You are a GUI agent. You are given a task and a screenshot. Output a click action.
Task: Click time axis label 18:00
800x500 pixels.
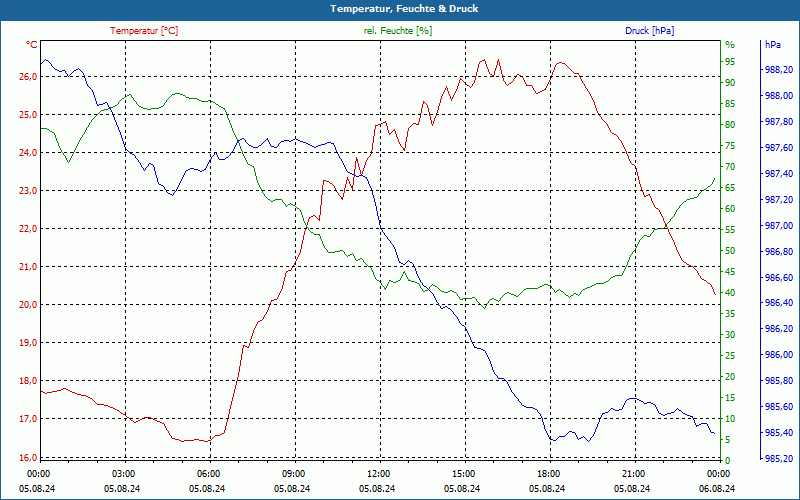pos(548,473)
